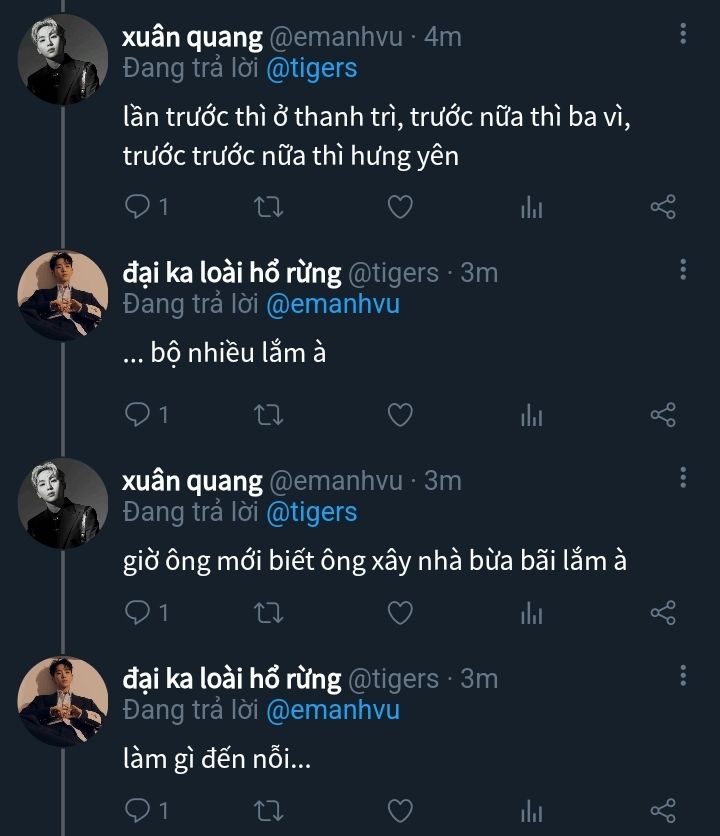Open more options for the first tweet
Image resolution: width=720 pixels, height=836 pixels.
(683, 35)
